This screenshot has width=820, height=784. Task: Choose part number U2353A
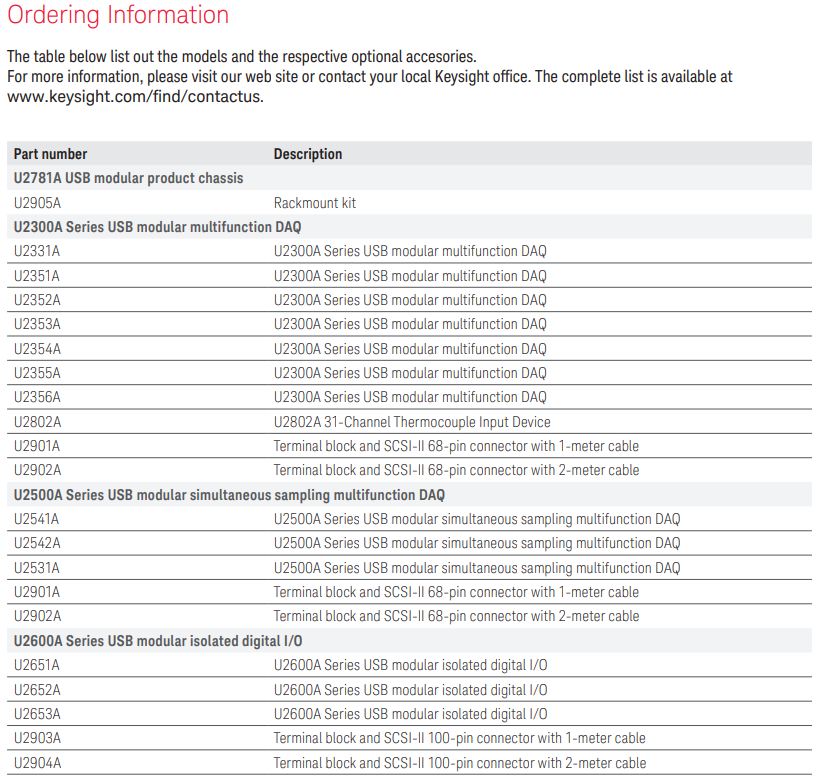37,324
